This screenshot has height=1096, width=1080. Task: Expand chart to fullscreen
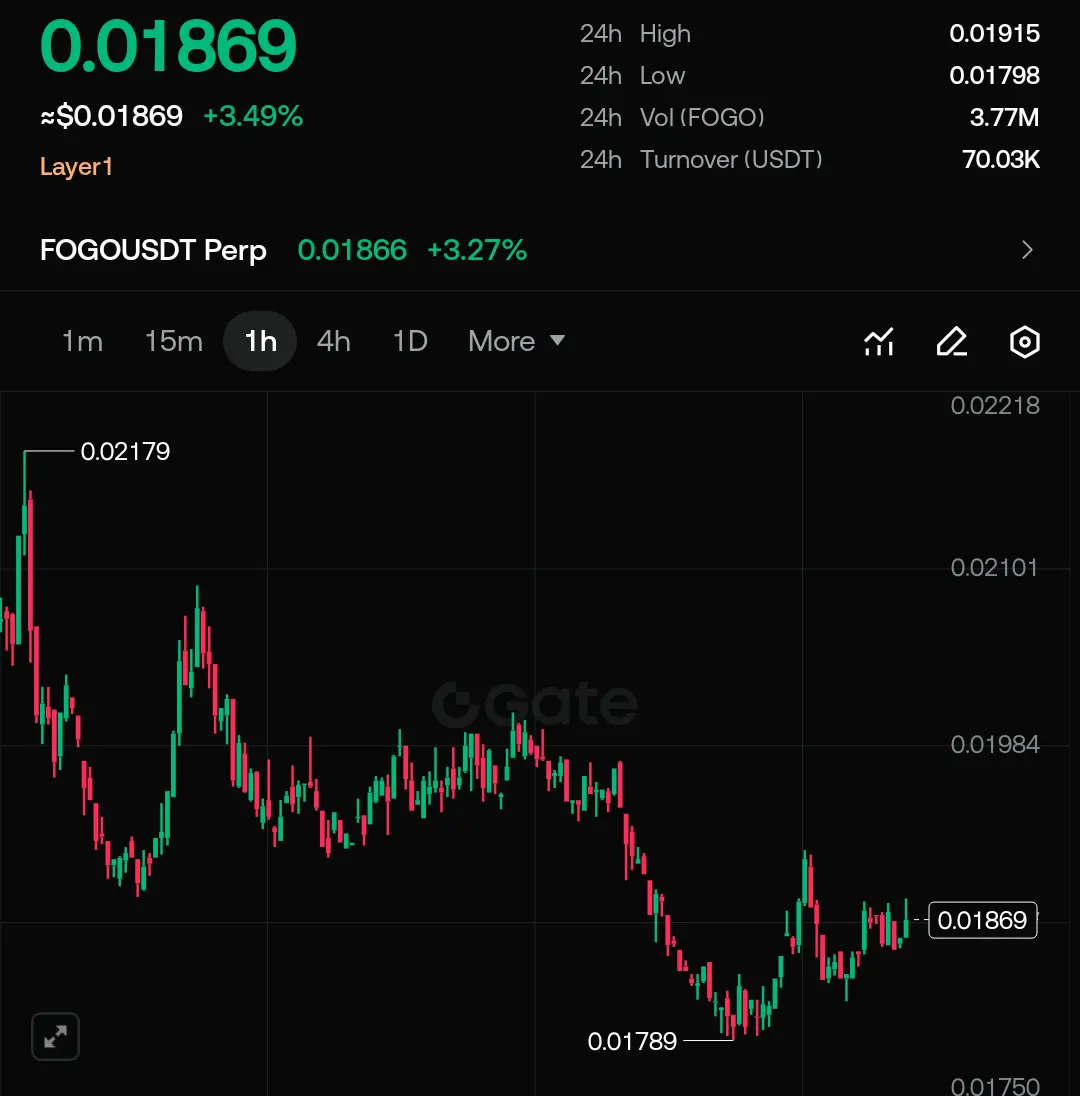click(55, 1036)
